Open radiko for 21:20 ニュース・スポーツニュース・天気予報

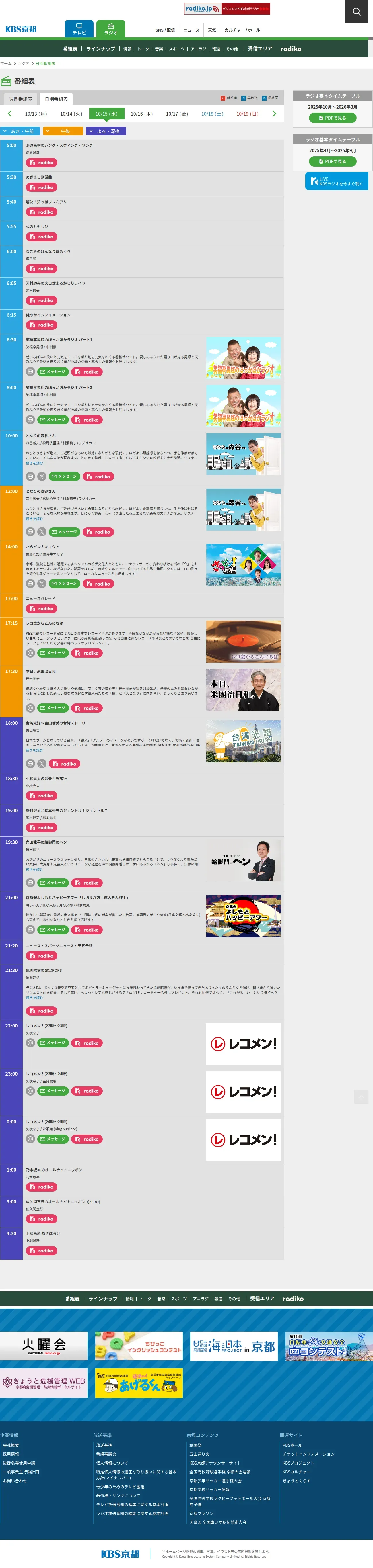41,956
